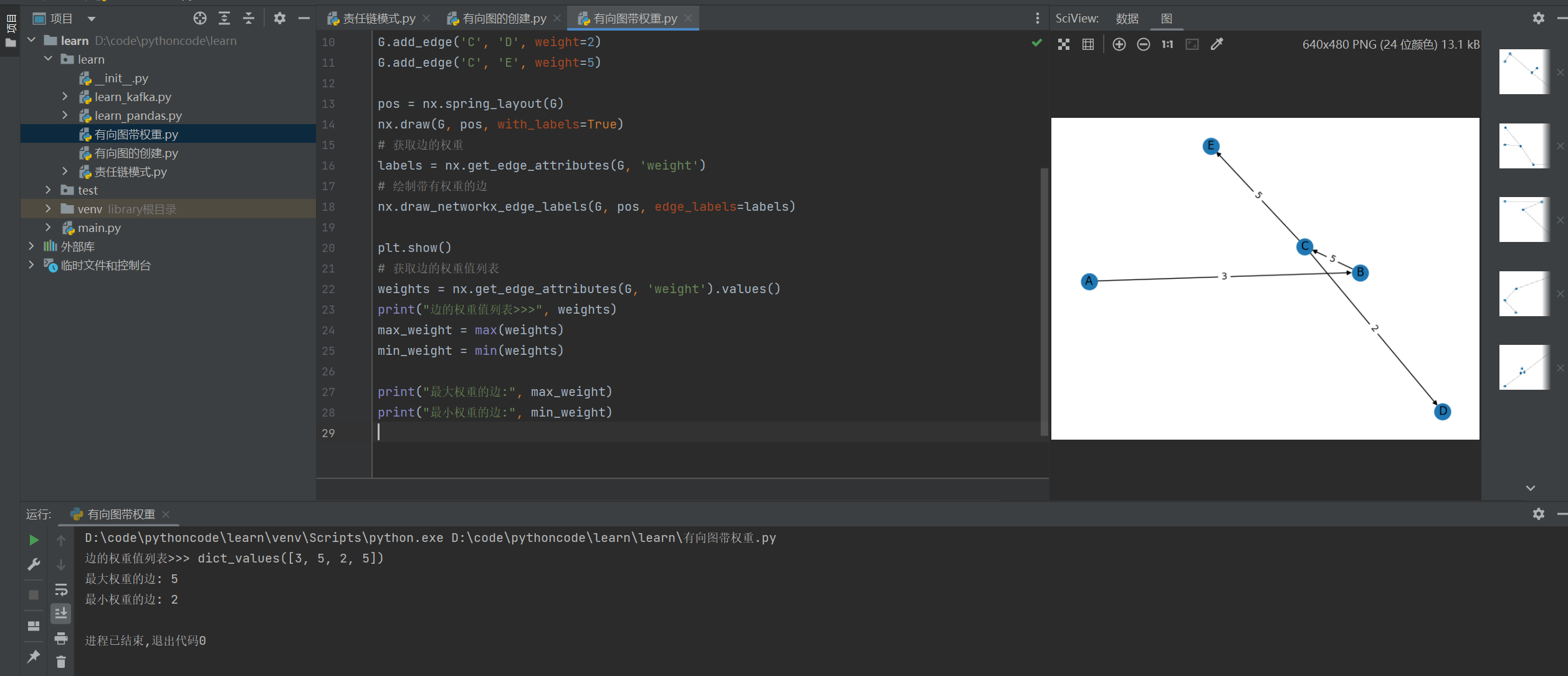Select the first plot thumbnail
The image size is (1568, 676).
1524,72
